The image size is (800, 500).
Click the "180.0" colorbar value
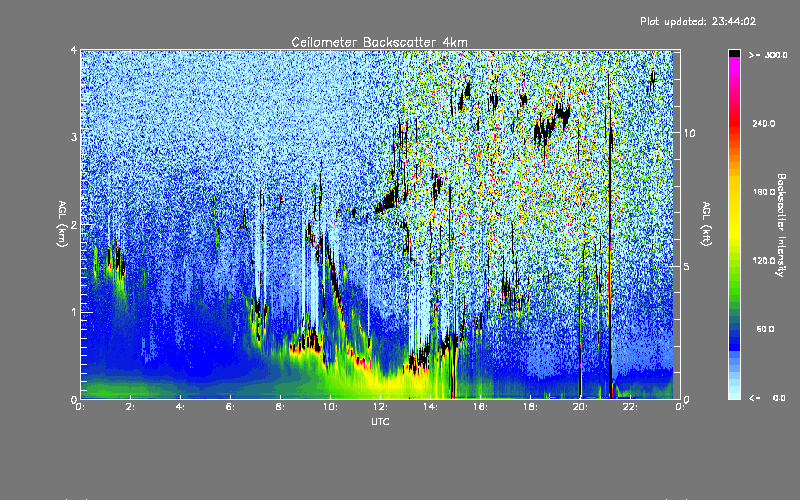[764, 192]
